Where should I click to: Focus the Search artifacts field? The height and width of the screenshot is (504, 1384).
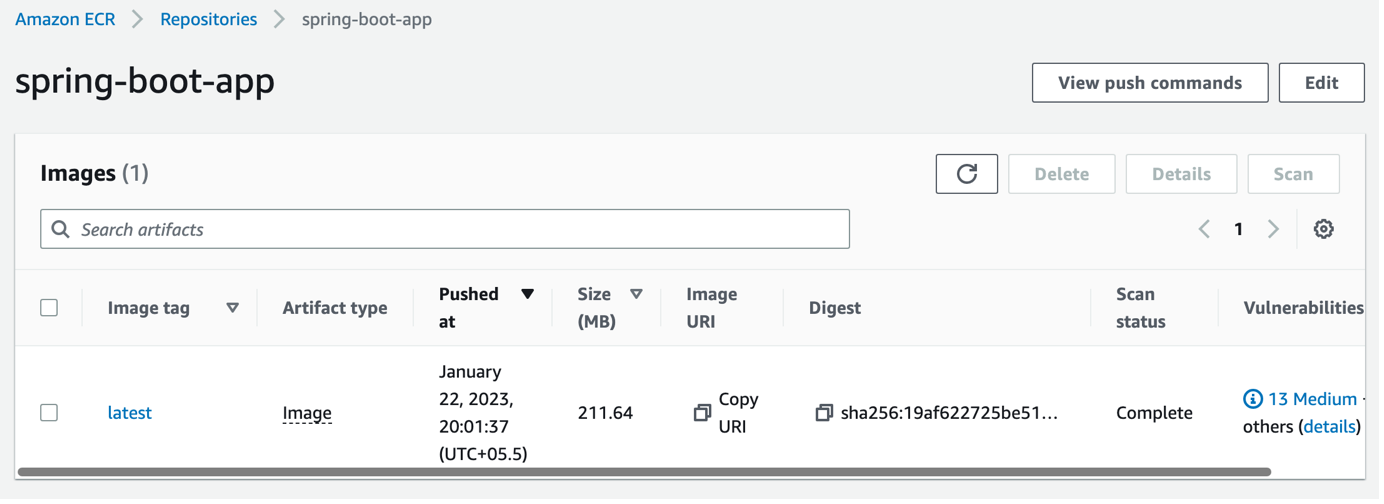(x=446, y=230)
